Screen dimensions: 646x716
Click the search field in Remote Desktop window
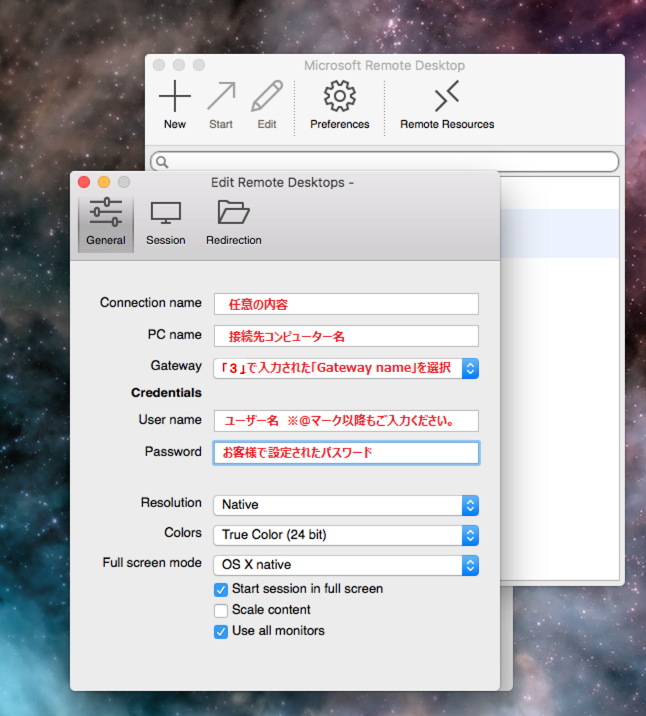384,162
